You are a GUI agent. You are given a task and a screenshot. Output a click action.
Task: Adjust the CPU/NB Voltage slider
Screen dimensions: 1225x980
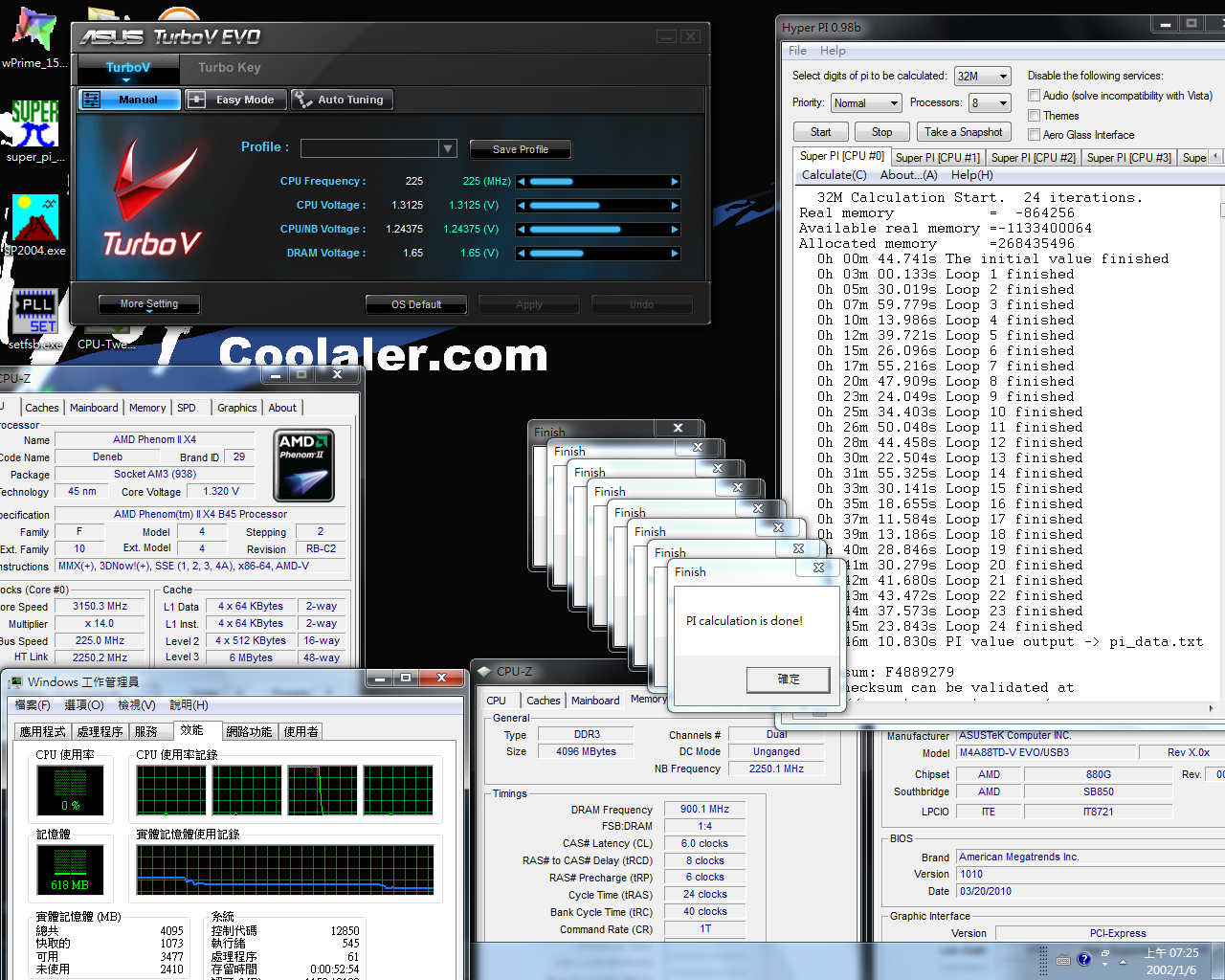pos(597,230)
